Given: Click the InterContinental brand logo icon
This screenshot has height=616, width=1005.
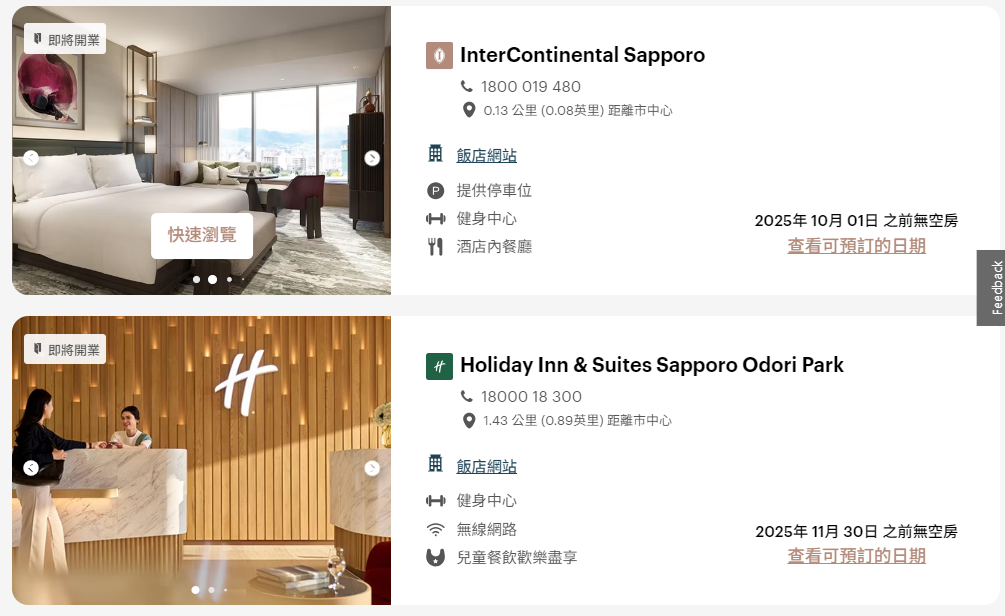Looking at the screenshot, I should point(439,56).
